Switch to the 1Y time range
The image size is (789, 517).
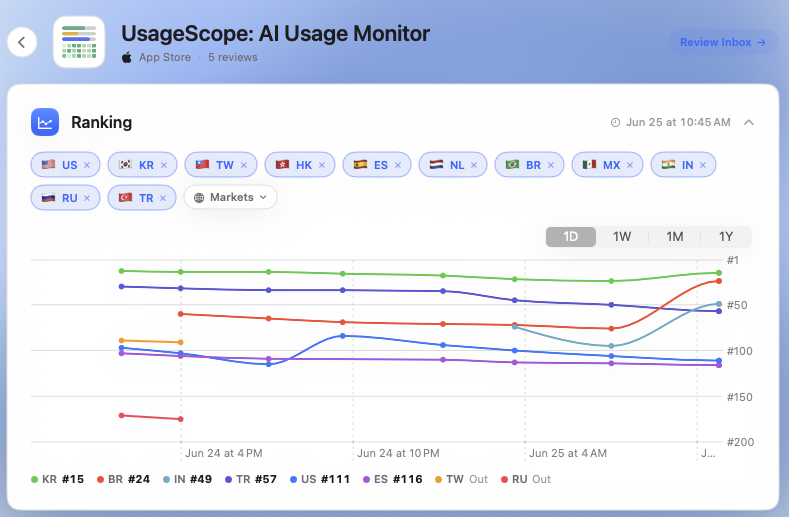click(x=726, y=237)
